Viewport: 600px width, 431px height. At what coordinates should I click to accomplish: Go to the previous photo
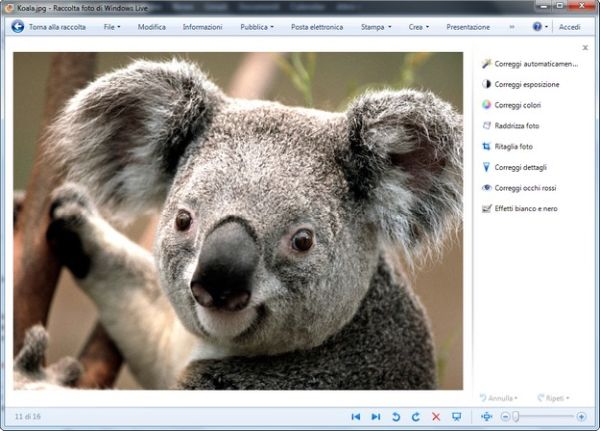click(355, 416)
